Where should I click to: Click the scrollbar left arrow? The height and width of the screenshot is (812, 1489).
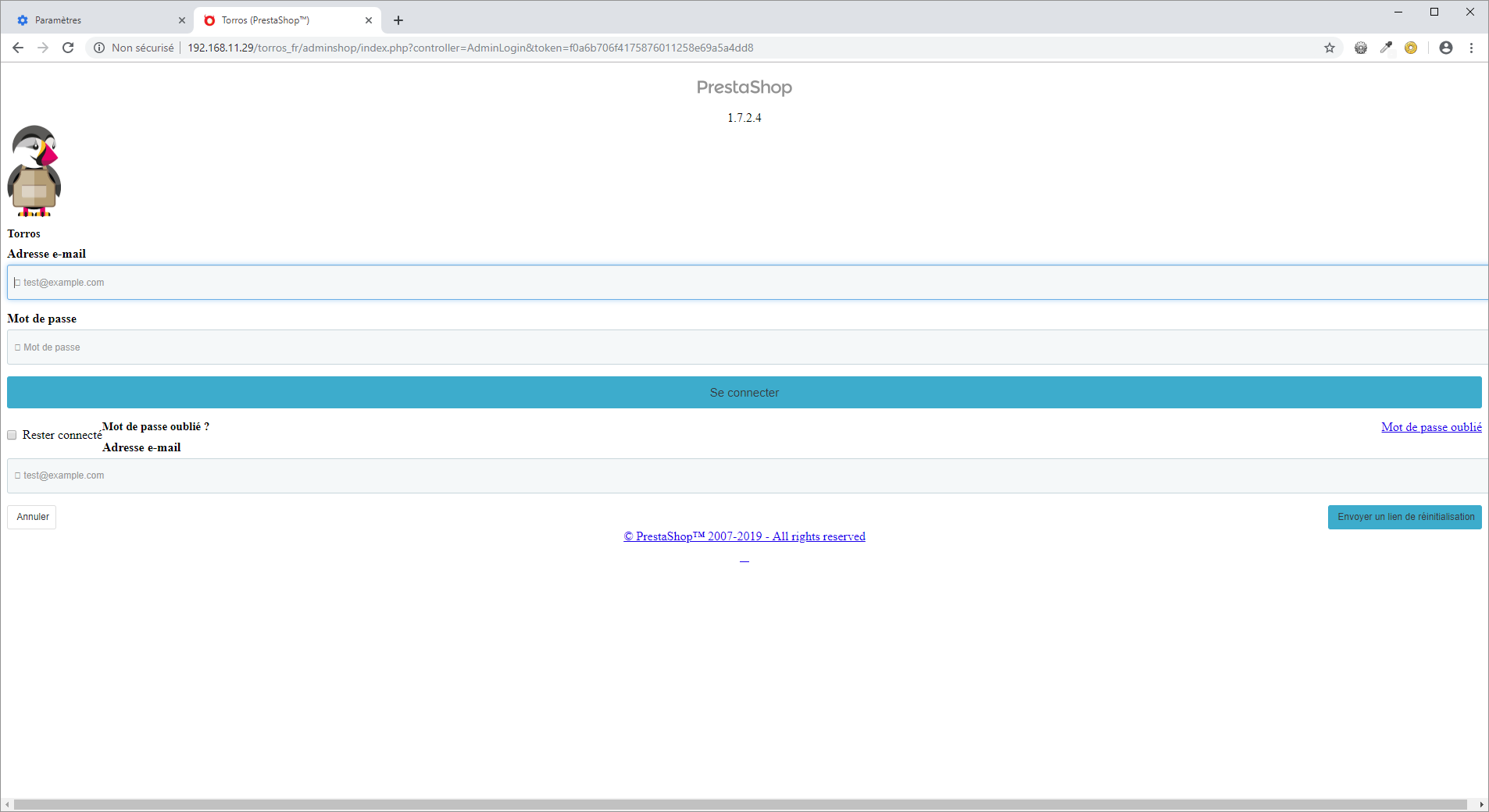click(7, 804)
